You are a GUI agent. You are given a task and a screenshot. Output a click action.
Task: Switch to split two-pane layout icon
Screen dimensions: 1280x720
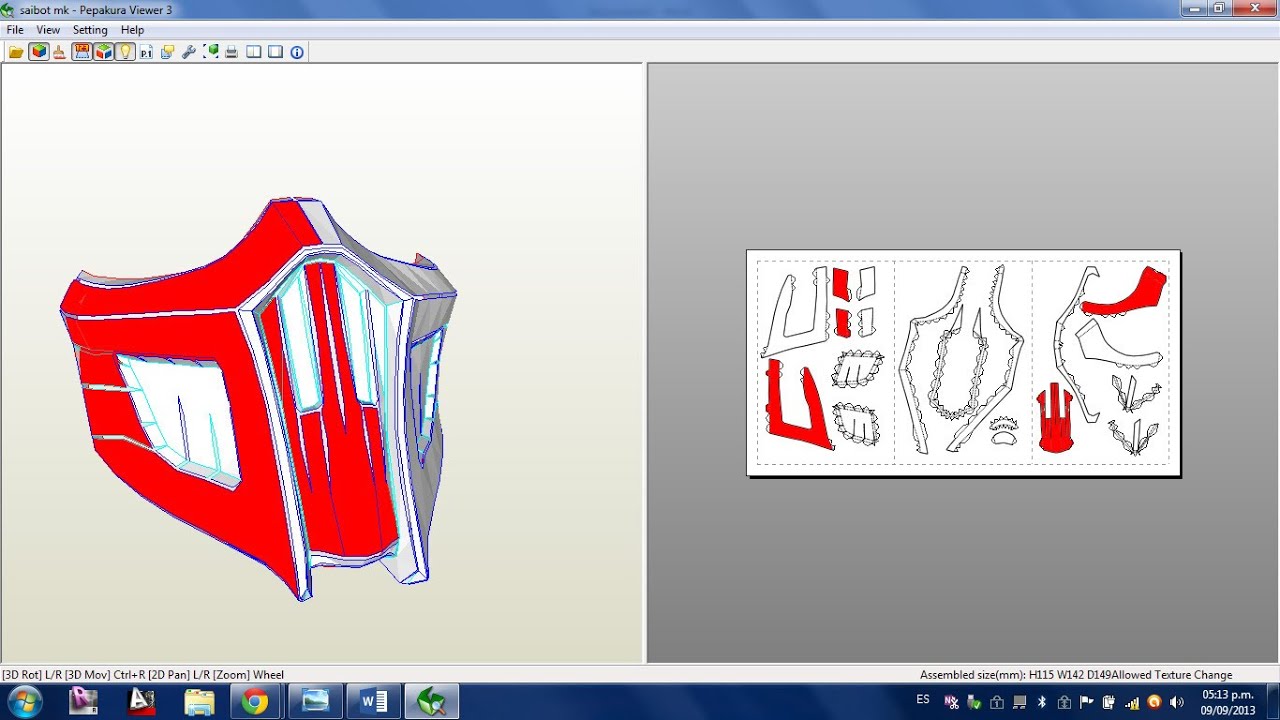(254, 52)
